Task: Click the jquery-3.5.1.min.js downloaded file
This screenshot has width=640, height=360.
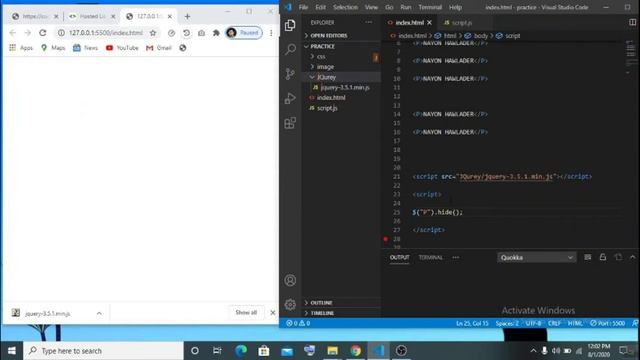Action: coord(47,313)
